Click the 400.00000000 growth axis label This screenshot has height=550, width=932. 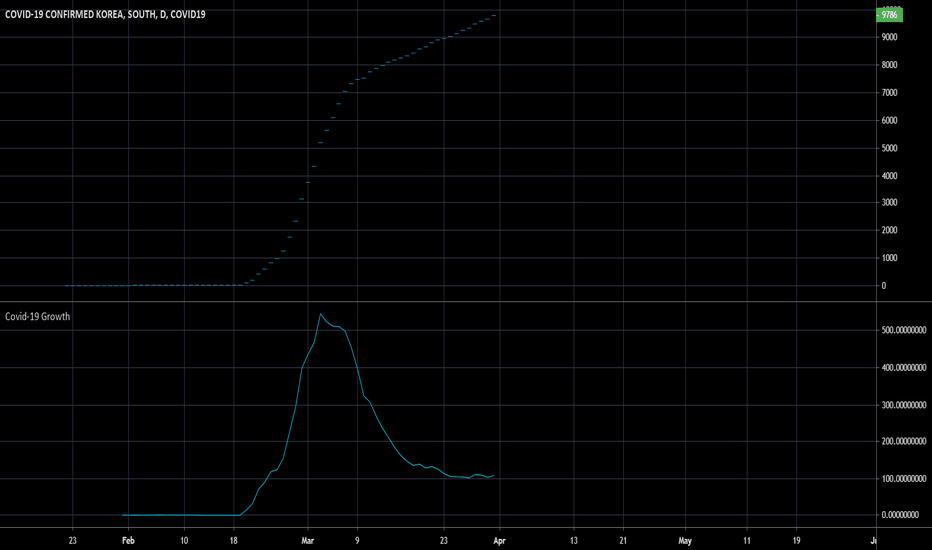pyautogui.click(x=903, y=368)
